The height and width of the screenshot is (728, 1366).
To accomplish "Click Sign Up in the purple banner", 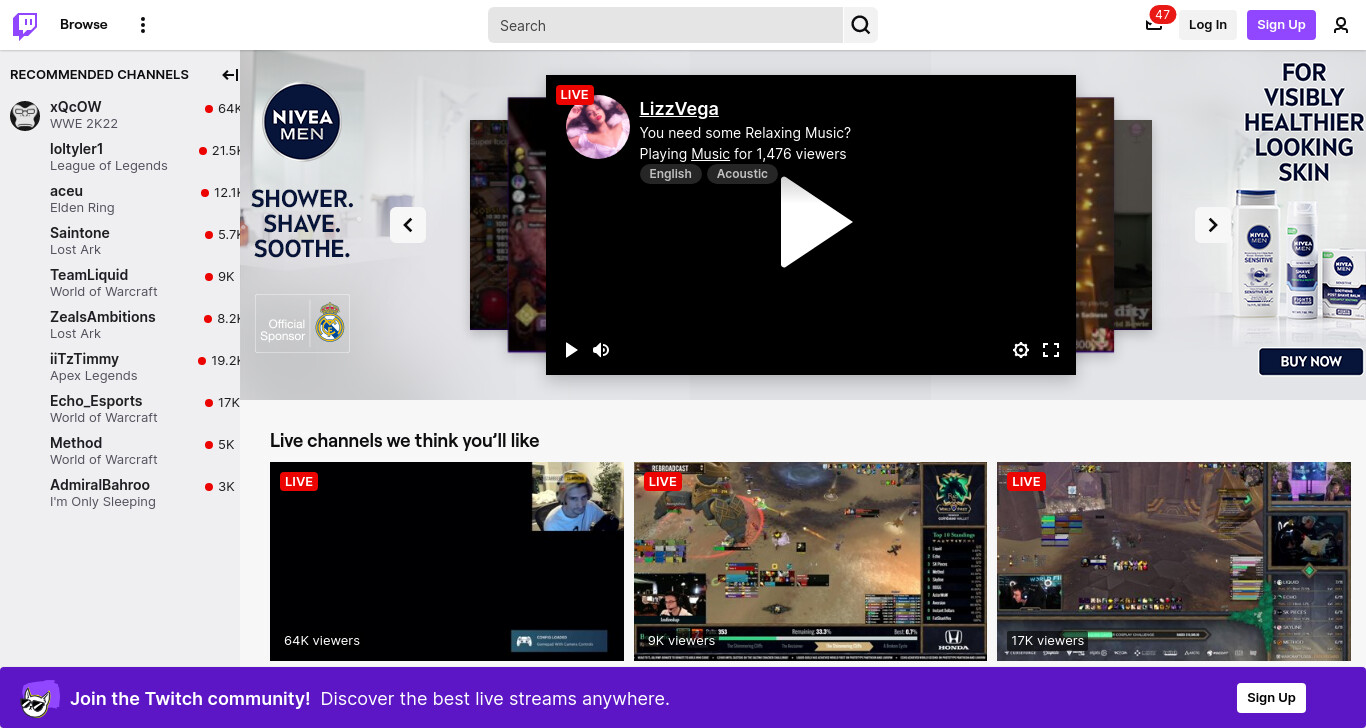I will pos(1271,698).
